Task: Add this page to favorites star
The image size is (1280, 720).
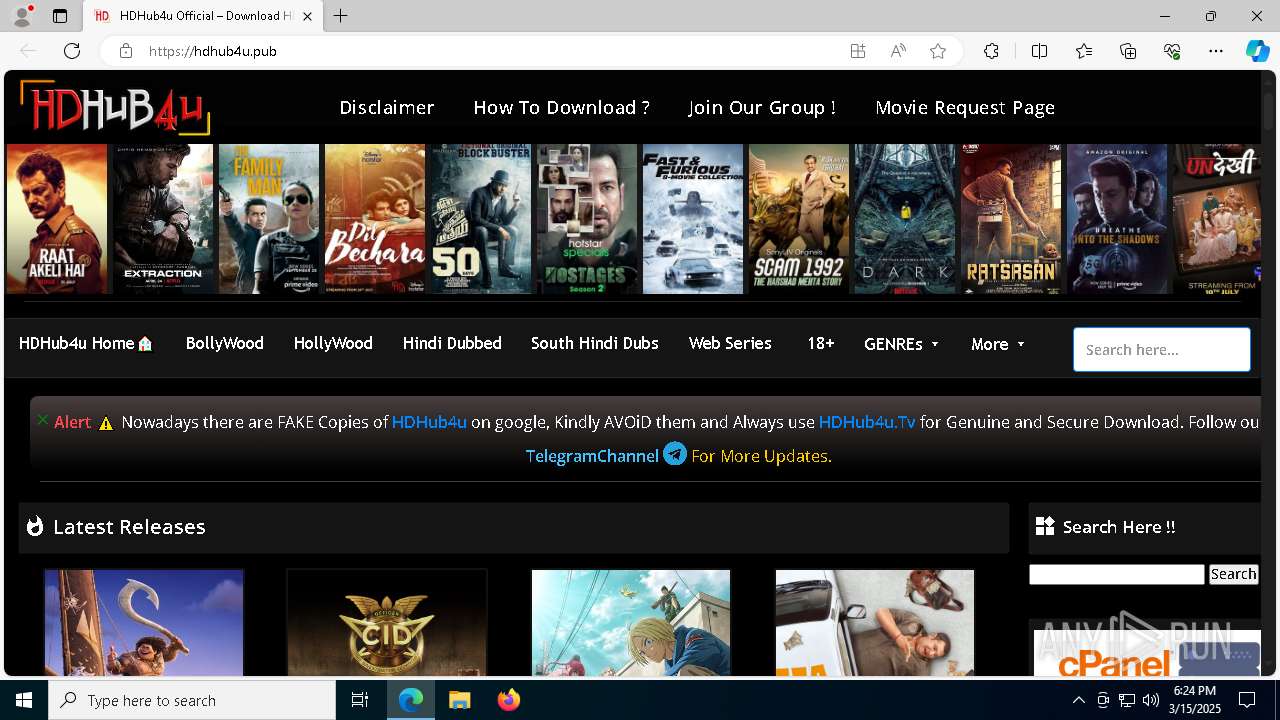Action: [x=938, y=51]
